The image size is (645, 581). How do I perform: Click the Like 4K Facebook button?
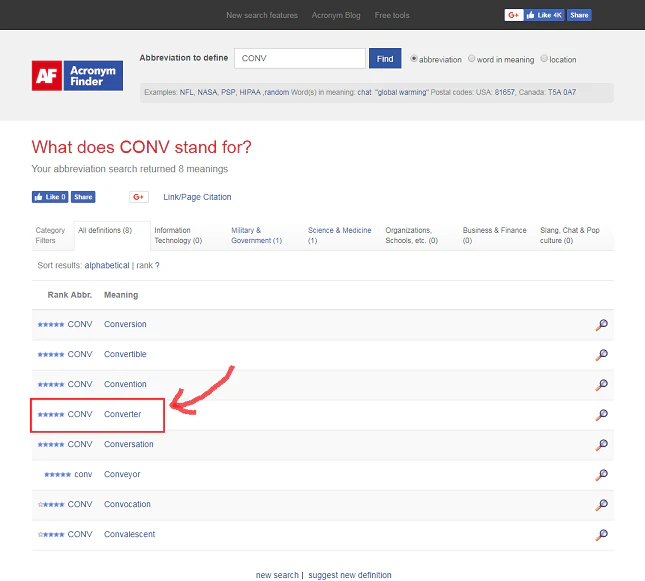point(544,15)
